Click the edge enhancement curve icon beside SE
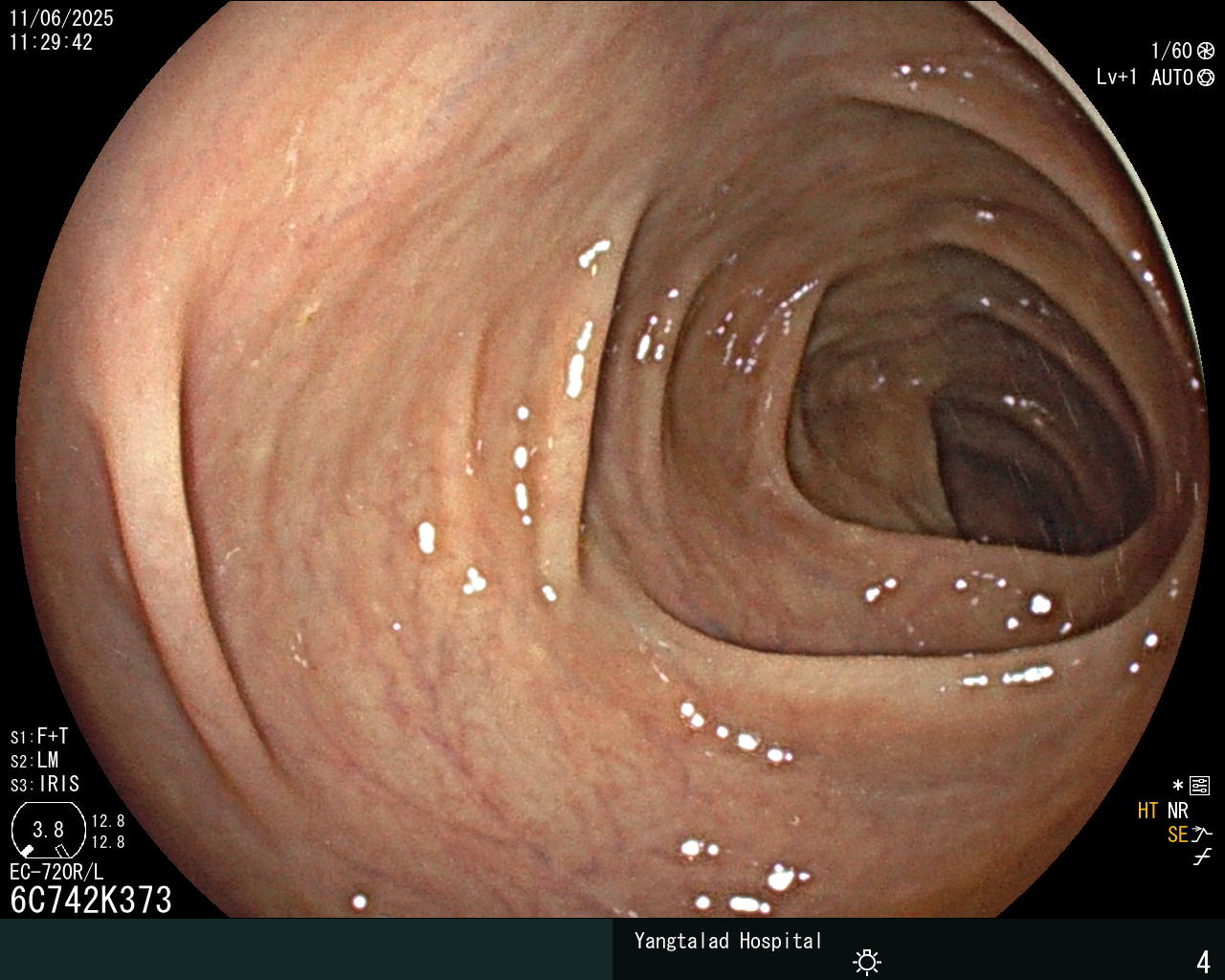 (x=1202, y=835)
